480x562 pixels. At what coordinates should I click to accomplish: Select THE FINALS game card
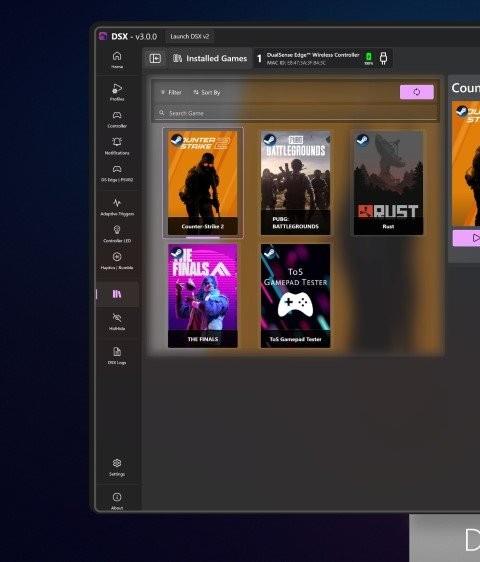pyautogui.click(x=203, y=296)
